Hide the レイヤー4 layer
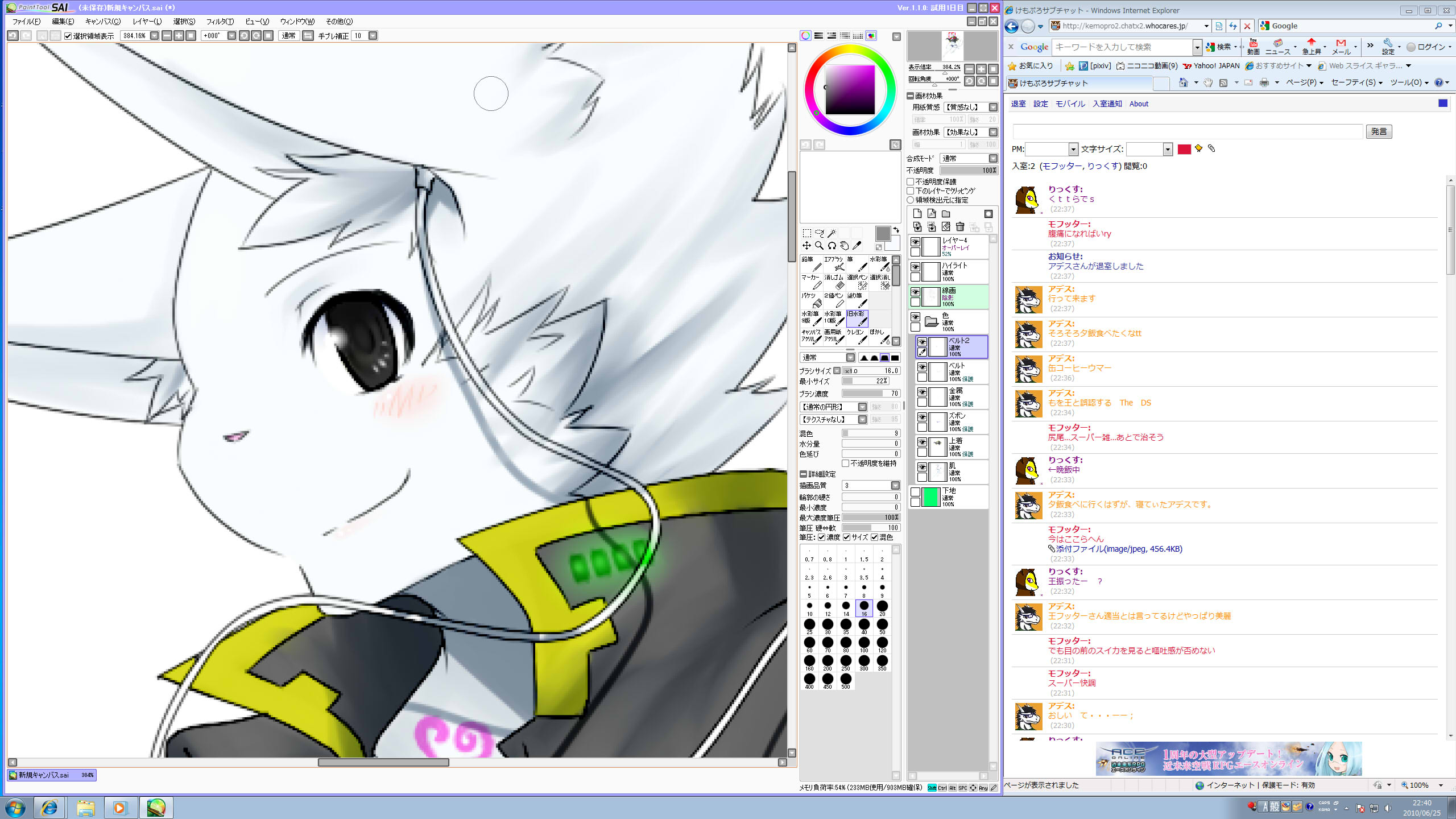Screen dimensions: 1456x819 pyautogui.click(x=915, y=242)
